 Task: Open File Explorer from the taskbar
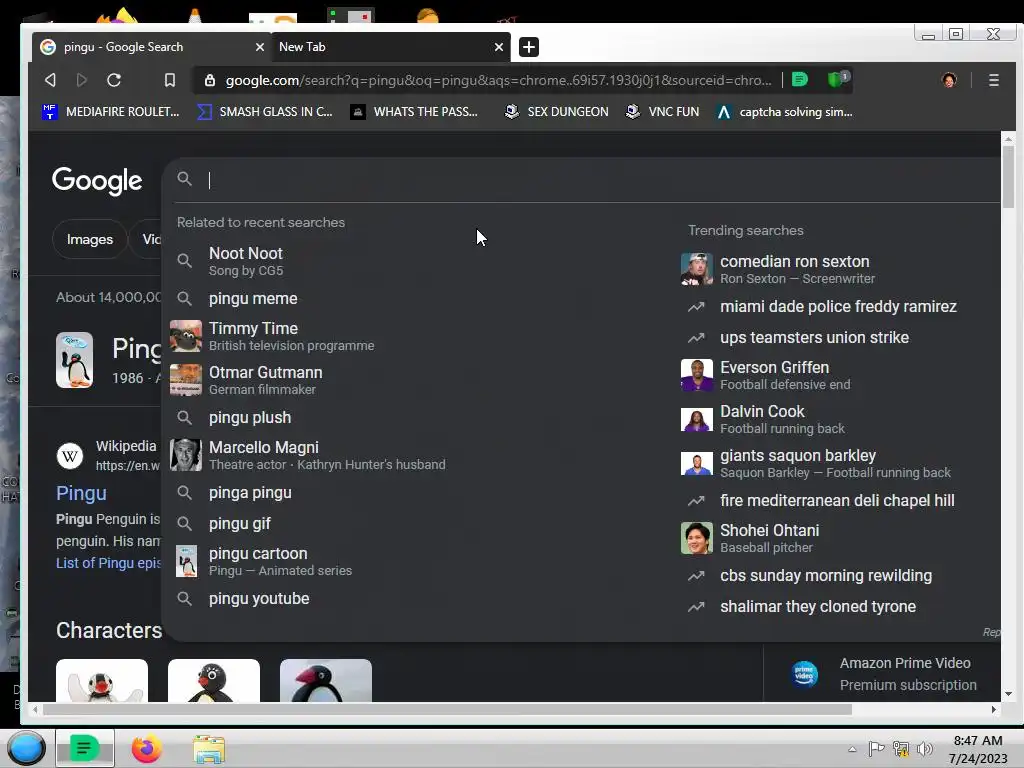209,748
